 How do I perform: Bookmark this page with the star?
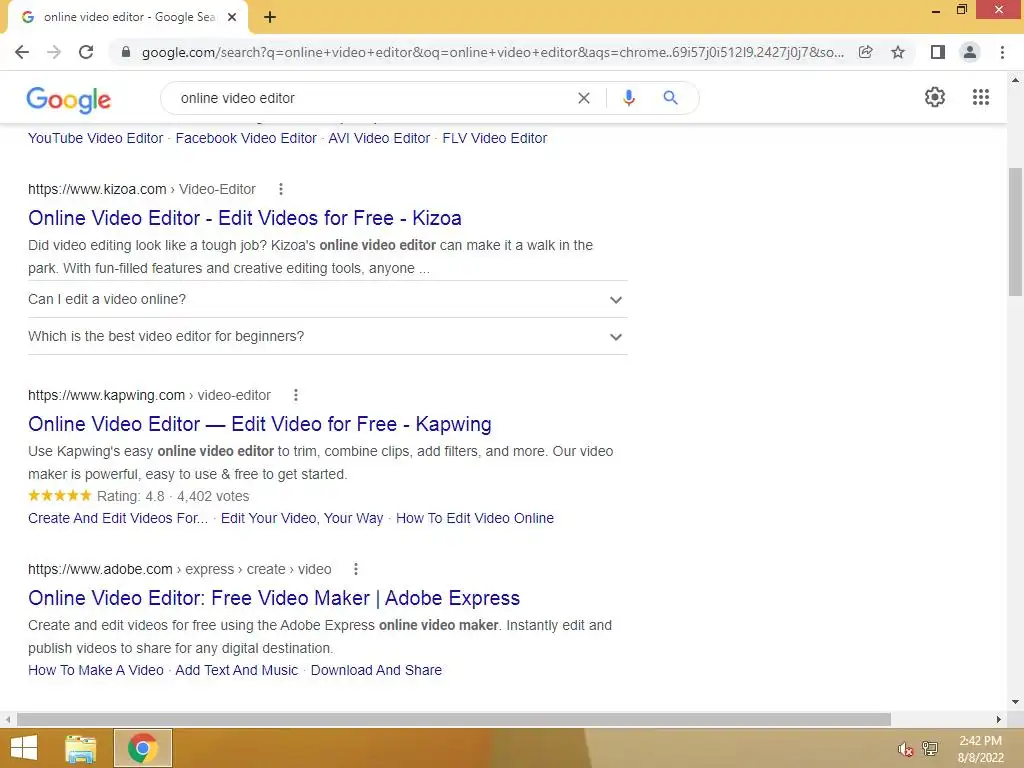pos(898,52)
